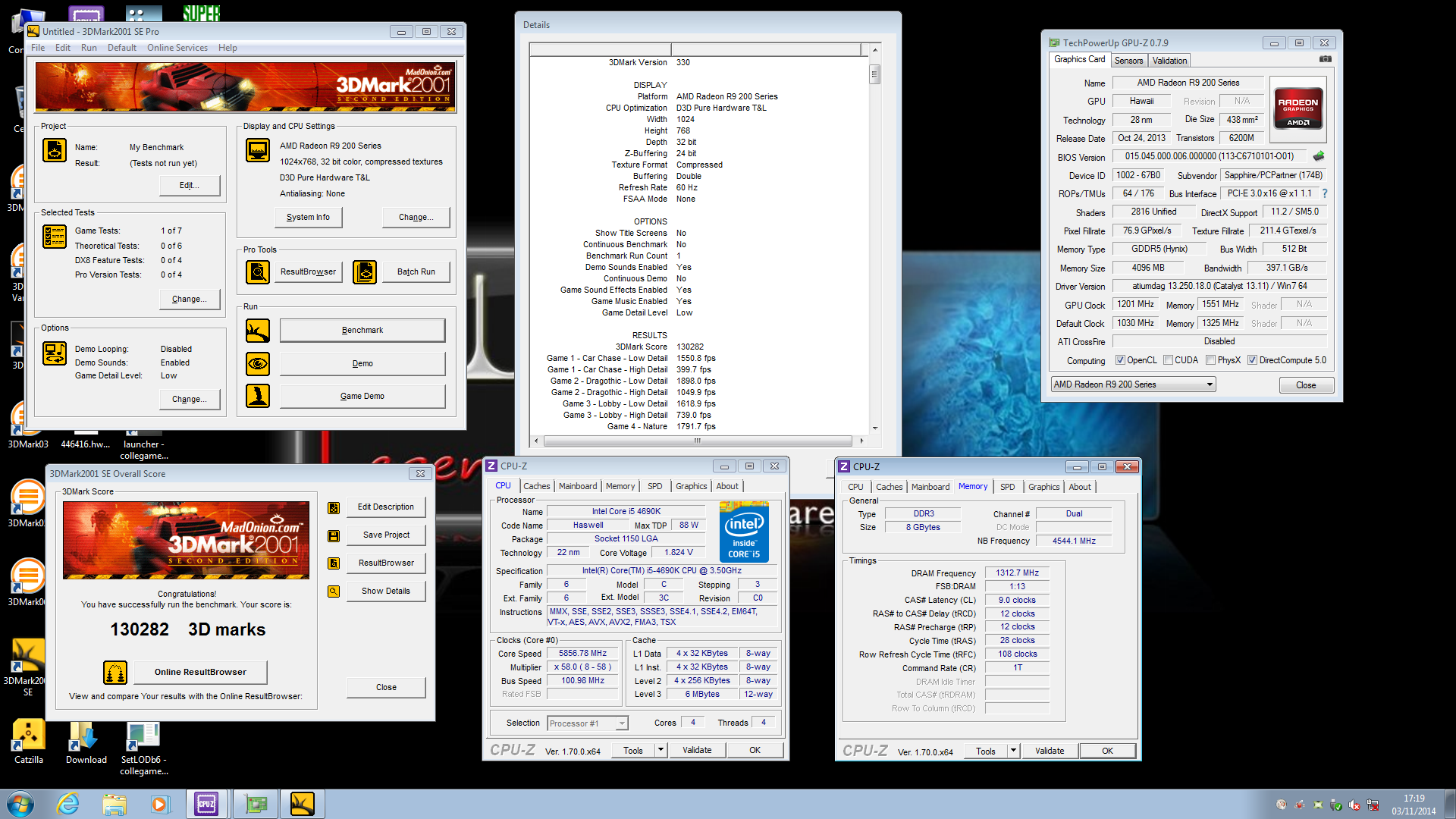Click the Details horizontal scrollbar

(x=698, y=441)
